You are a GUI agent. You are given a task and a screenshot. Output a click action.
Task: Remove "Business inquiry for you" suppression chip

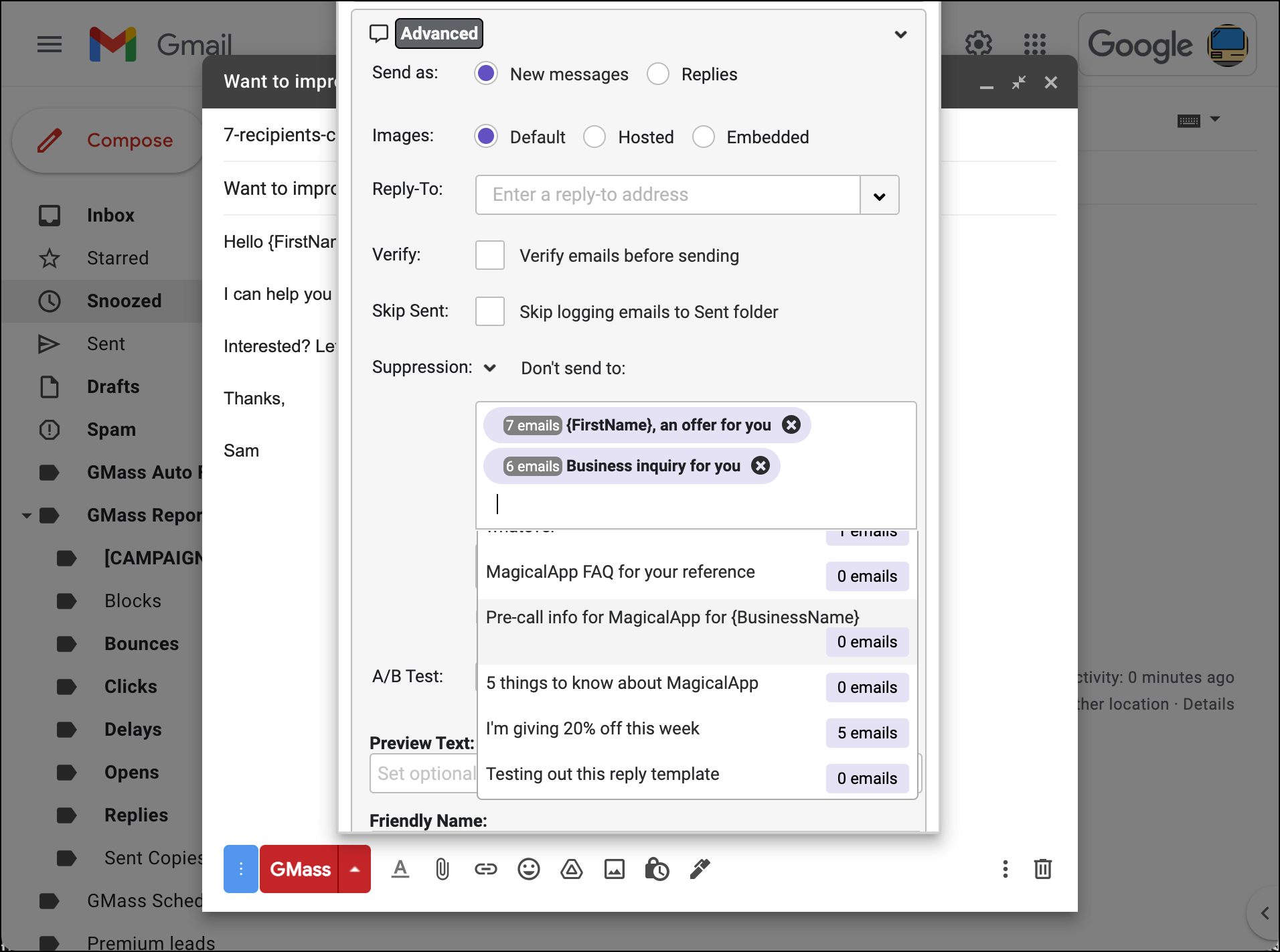click(x=761, y=465)
